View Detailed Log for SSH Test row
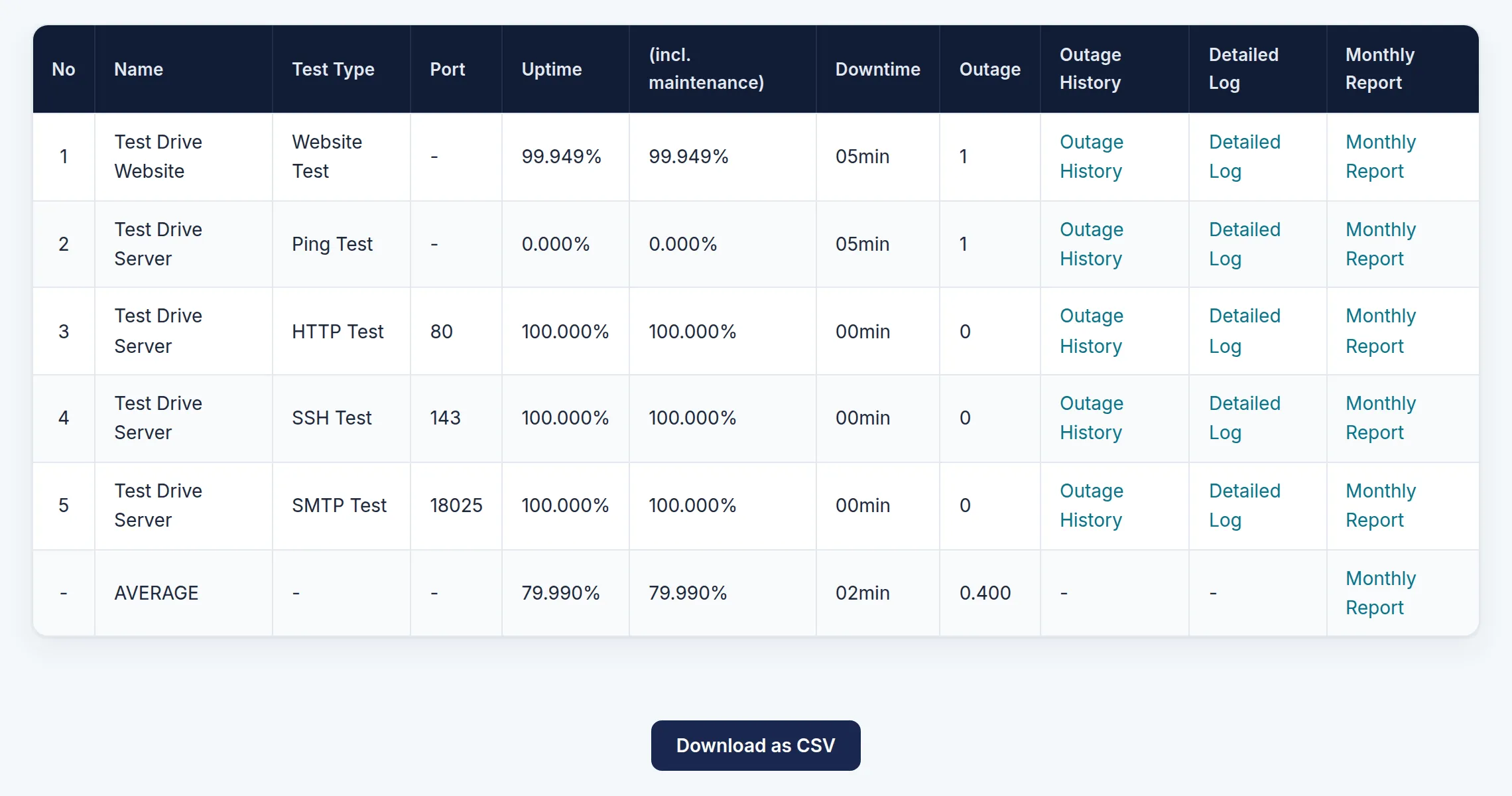1512x796 pixels. pos(1244,418)
